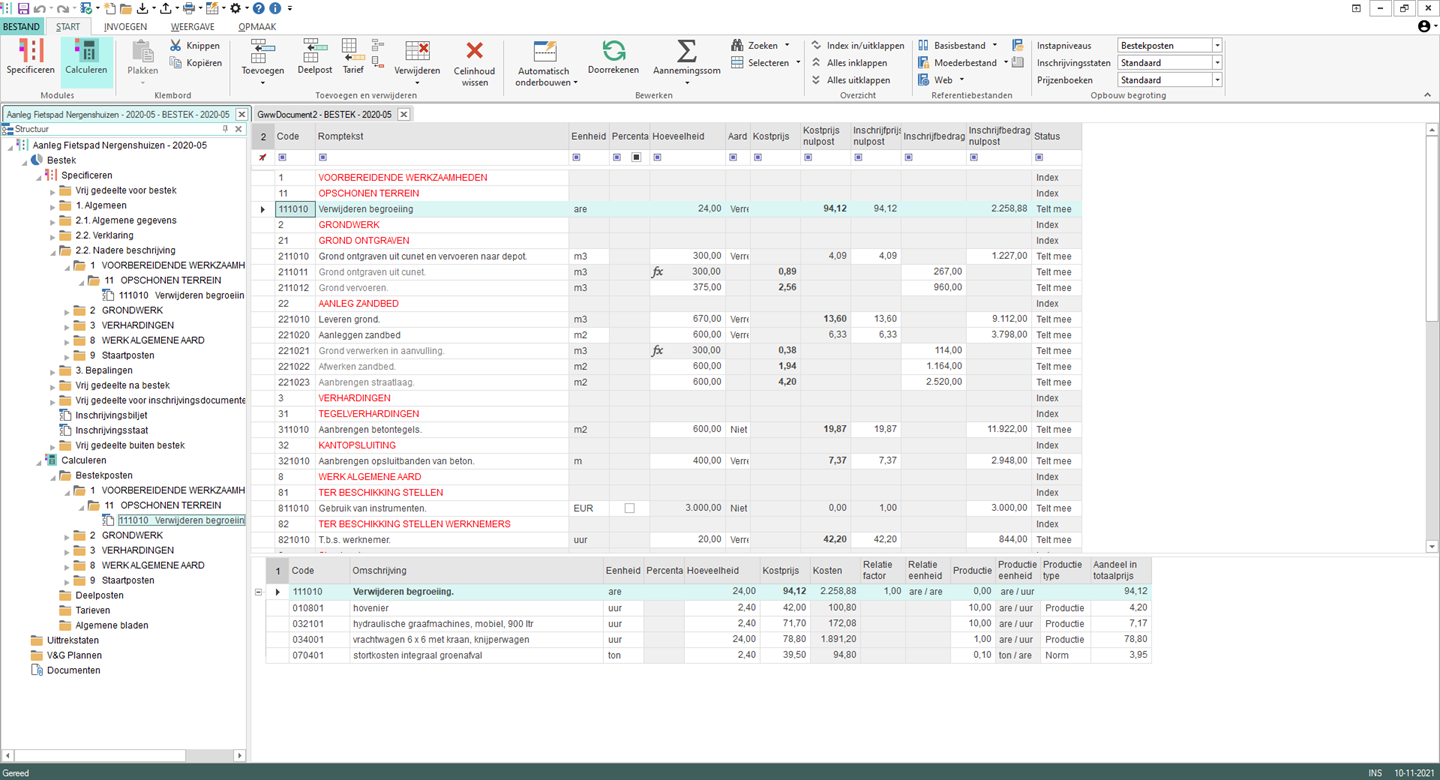
Task: Click the Verwijderen table icon
Action: [x=417, y=50]
